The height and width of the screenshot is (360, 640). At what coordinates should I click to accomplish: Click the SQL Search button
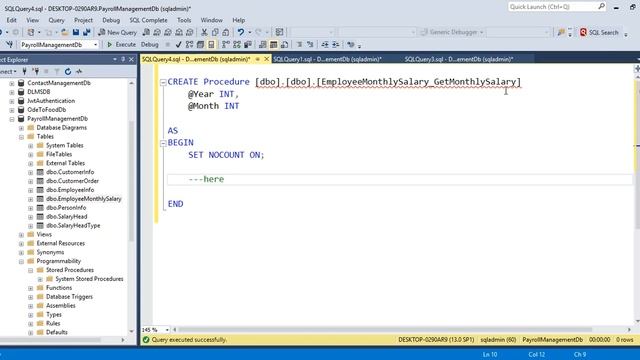tap(599, 32)
